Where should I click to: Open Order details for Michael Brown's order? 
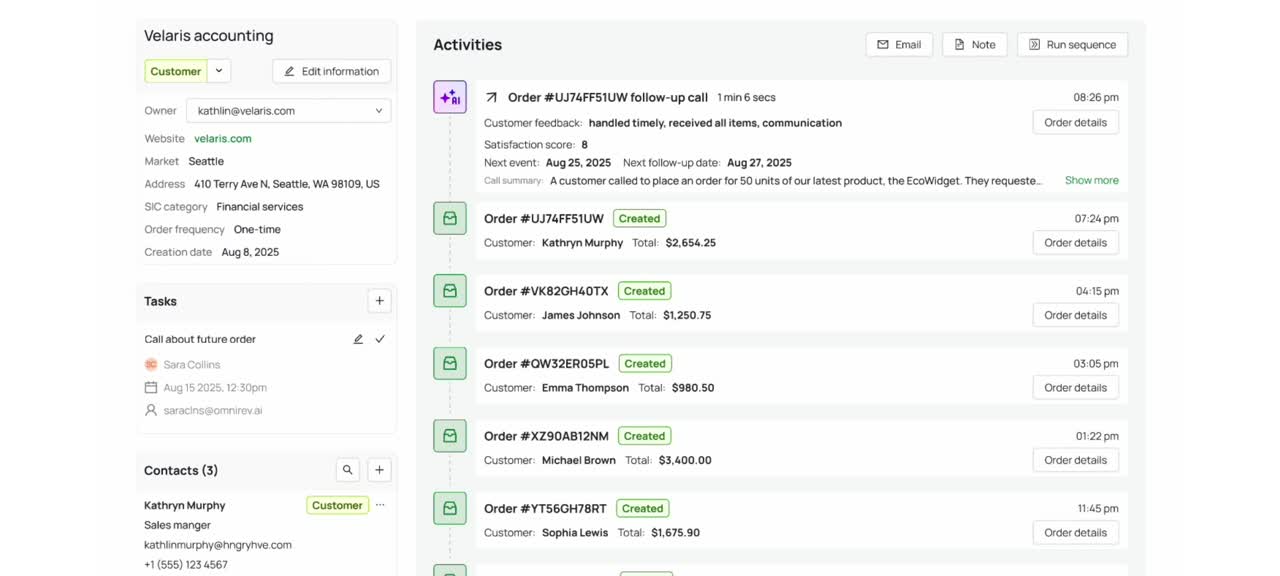click(x=1076, y=460)
